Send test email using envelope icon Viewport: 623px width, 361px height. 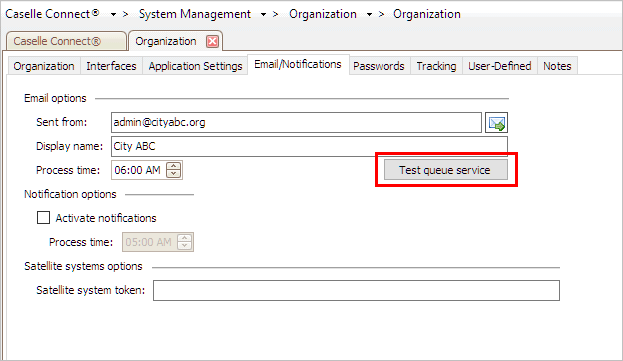[x=496, y=123]
